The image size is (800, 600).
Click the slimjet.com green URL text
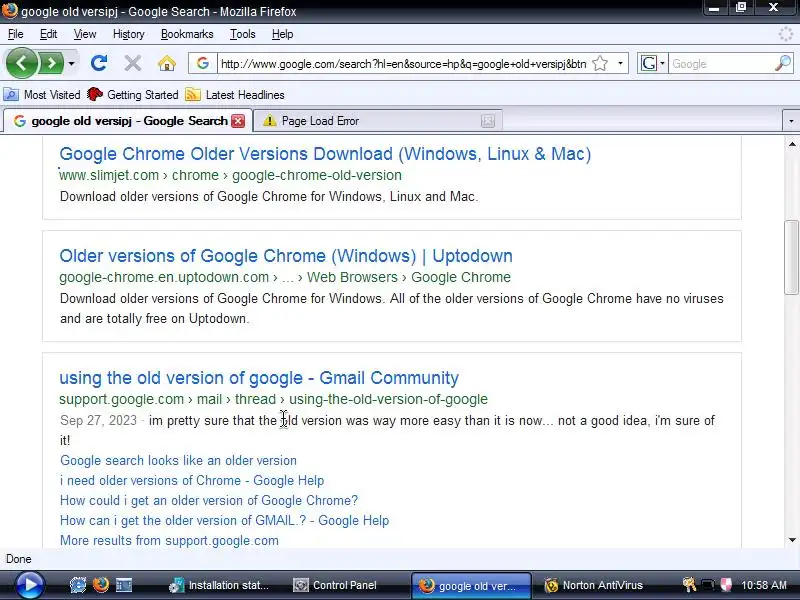231,175
